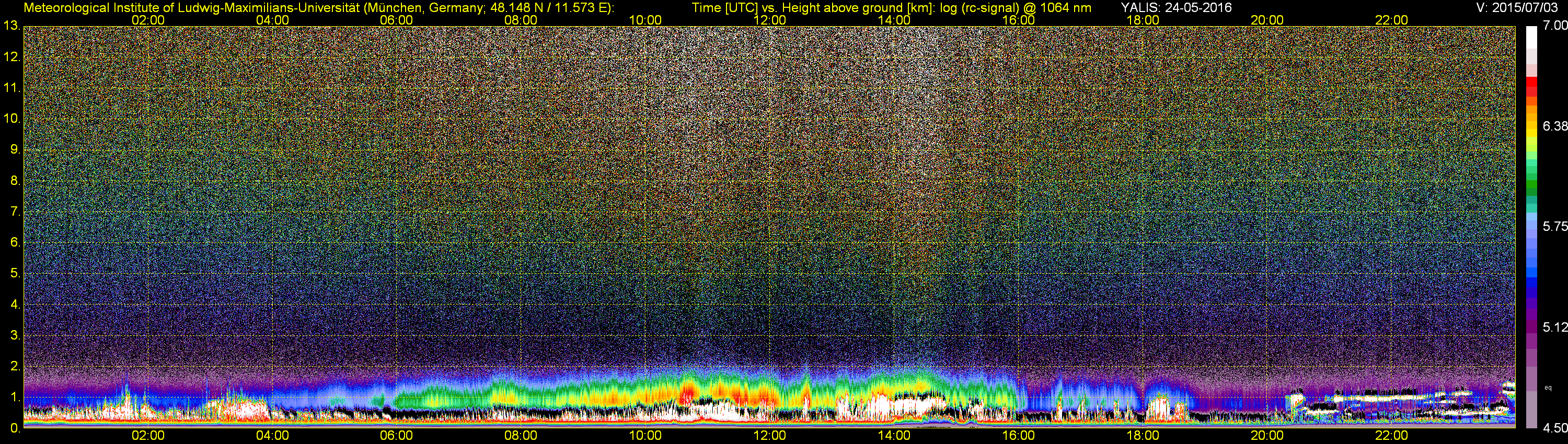The image size is (1568, 444).
Task: Click the '5.' height axis label
Action: (x=15, y=274)
